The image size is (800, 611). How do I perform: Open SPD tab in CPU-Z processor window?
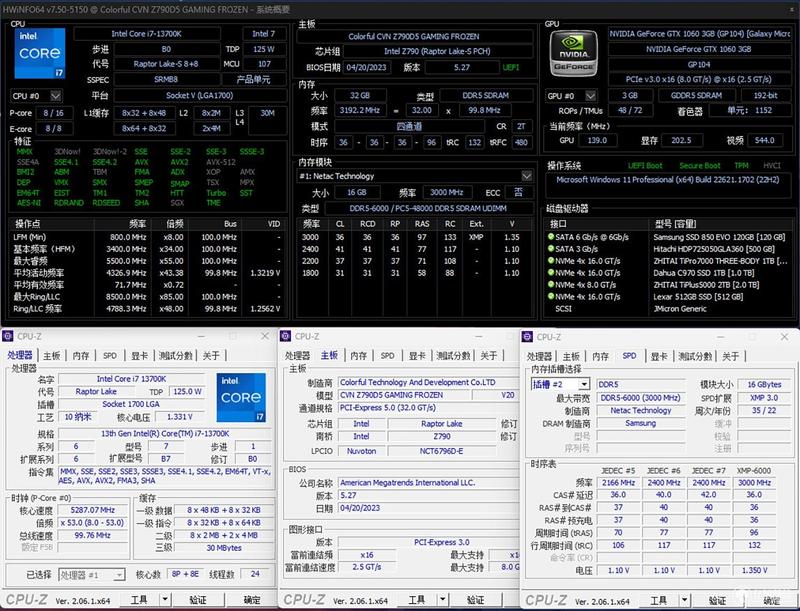pyautogui.click(x=110, y=355)
